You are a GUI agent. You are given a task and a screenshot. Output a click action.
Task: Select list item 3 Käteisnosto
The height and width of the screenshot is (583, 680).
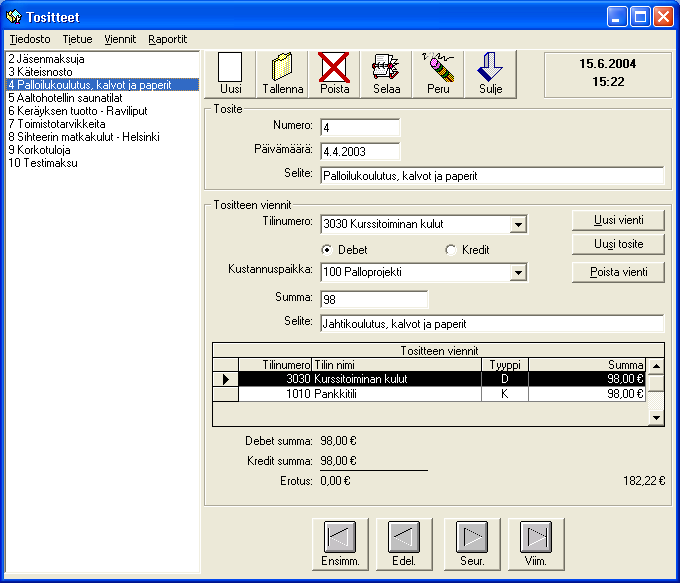click(x=102, y=72)
